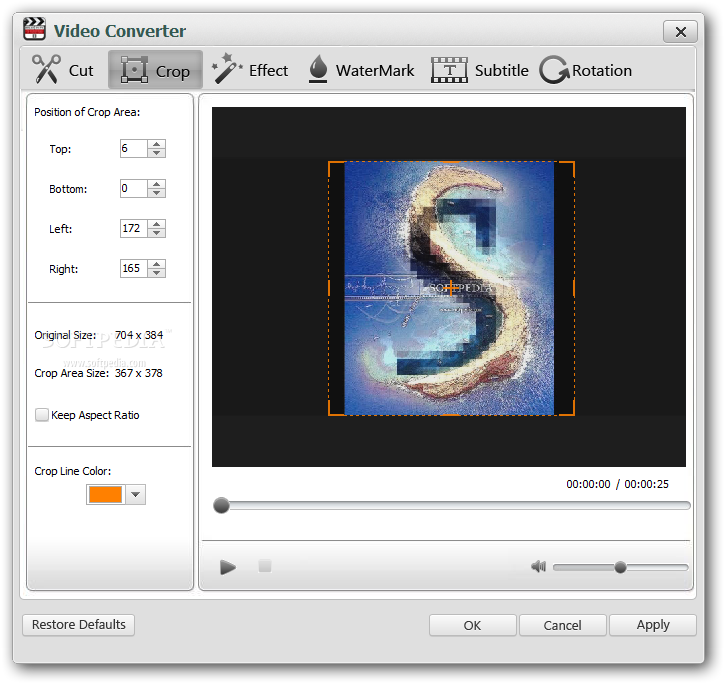Go to the Subtitle tab
This screenshot has width=725, height=684.
(479, 70)
